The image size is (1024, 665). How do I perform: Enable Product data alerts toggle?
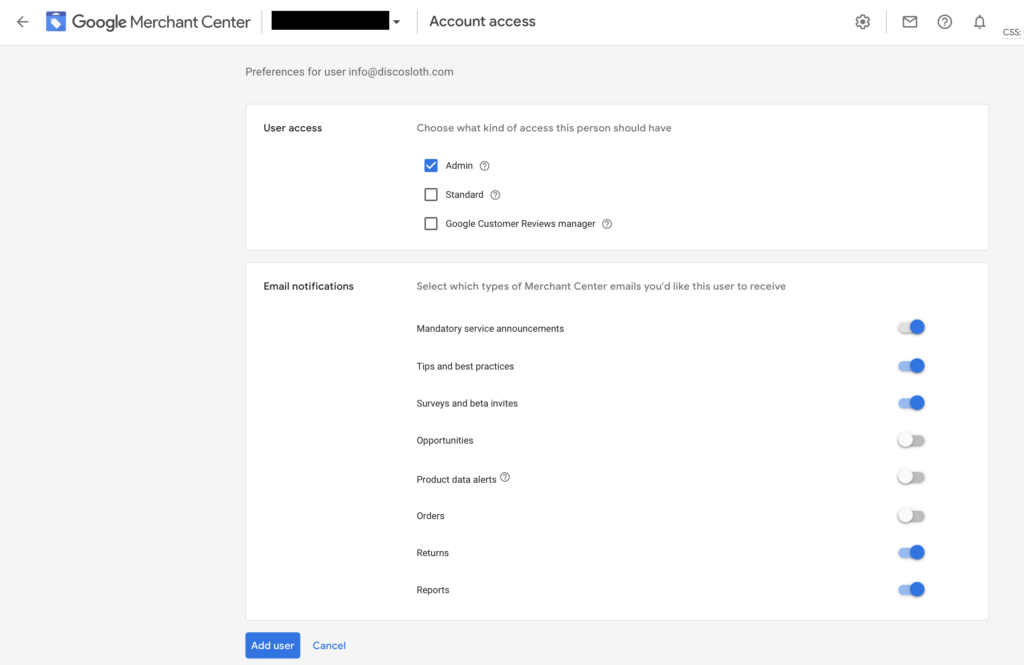(911, 478)
